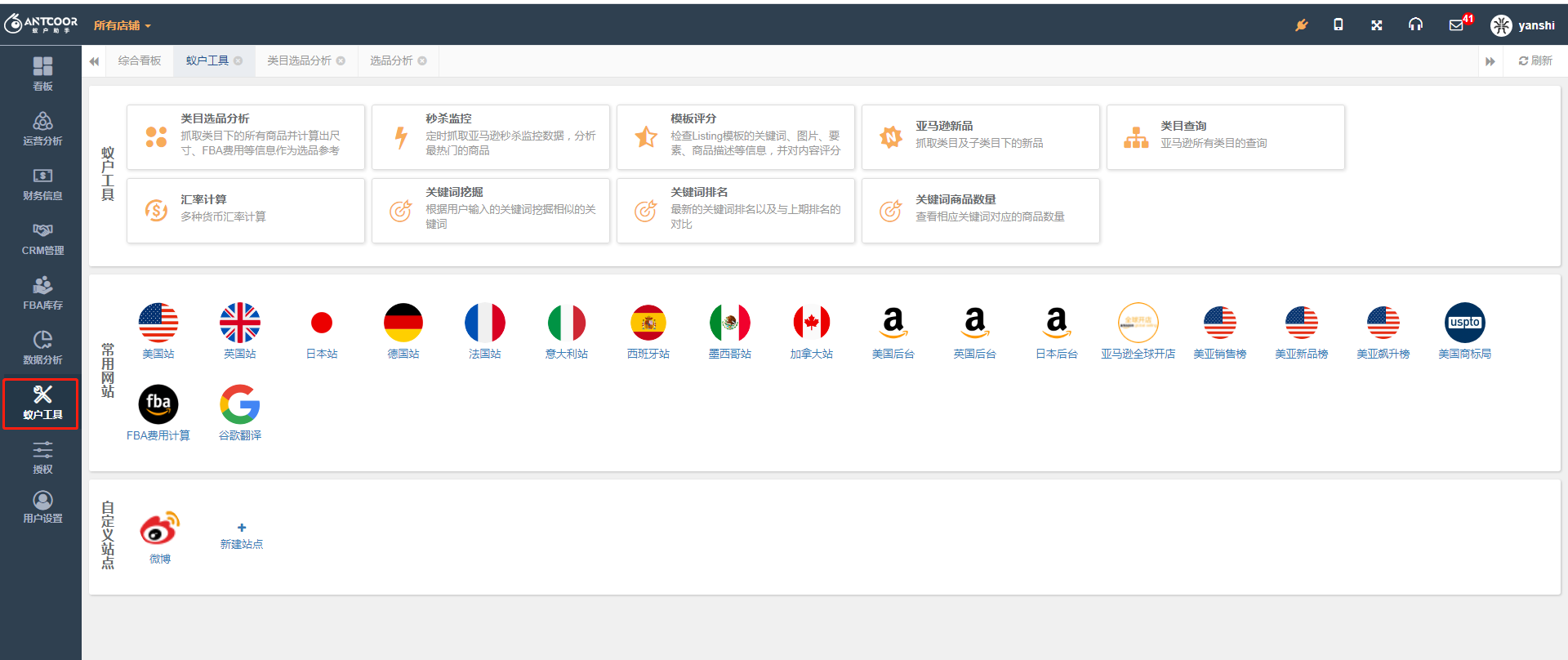The image size is (1568, 660).
Task: Open the 亚马逊新品 tool card
Action: (x=981, y=137)
